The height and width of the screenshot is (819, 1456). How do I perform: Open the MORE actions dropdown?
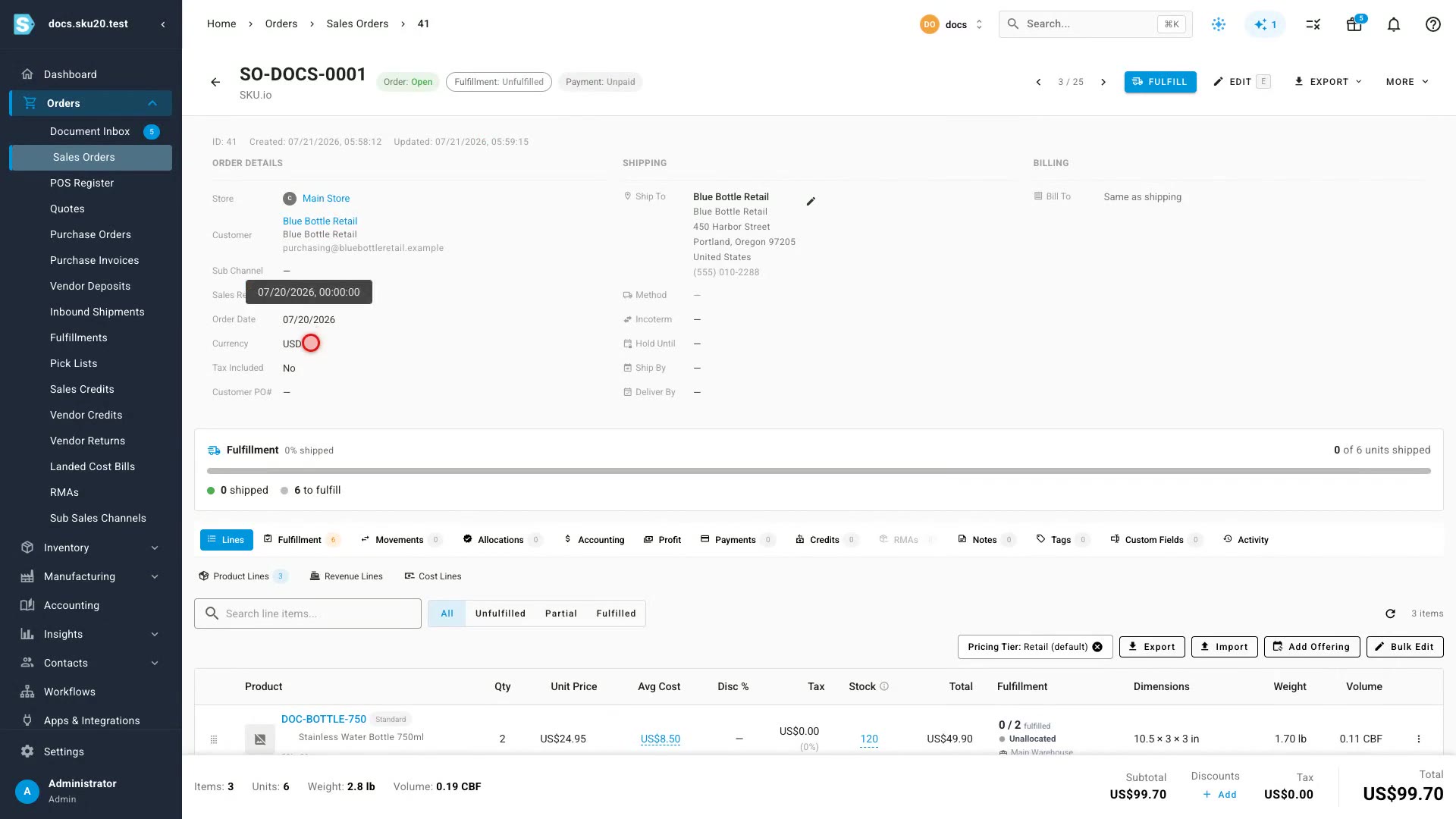[x=1407, y=82]
